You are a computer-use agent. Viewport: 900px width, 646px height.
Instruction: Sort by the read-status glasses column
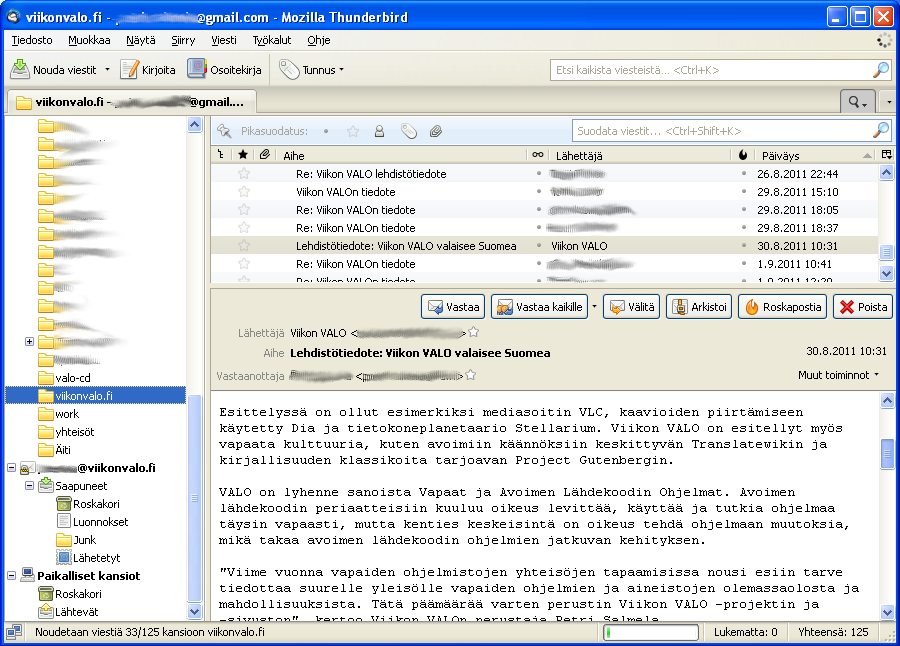(x=538, y=155)
